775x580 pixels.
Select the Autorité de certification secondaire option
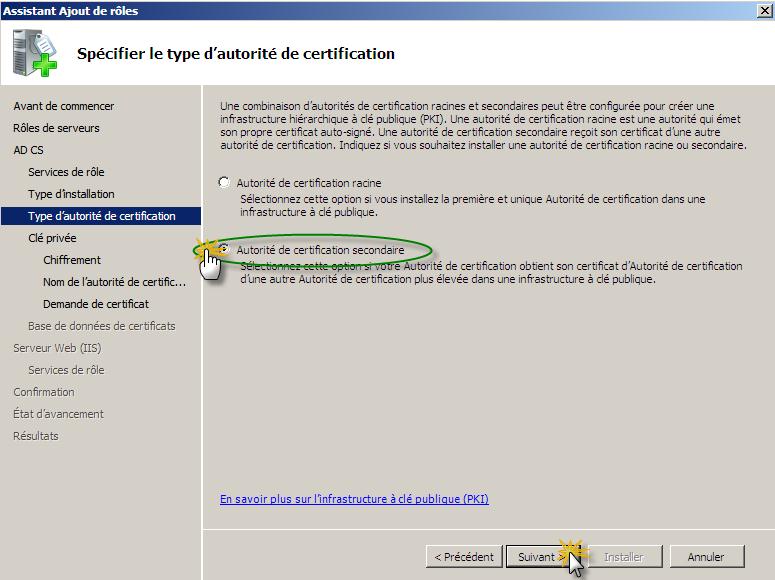[x=224, y=249]
